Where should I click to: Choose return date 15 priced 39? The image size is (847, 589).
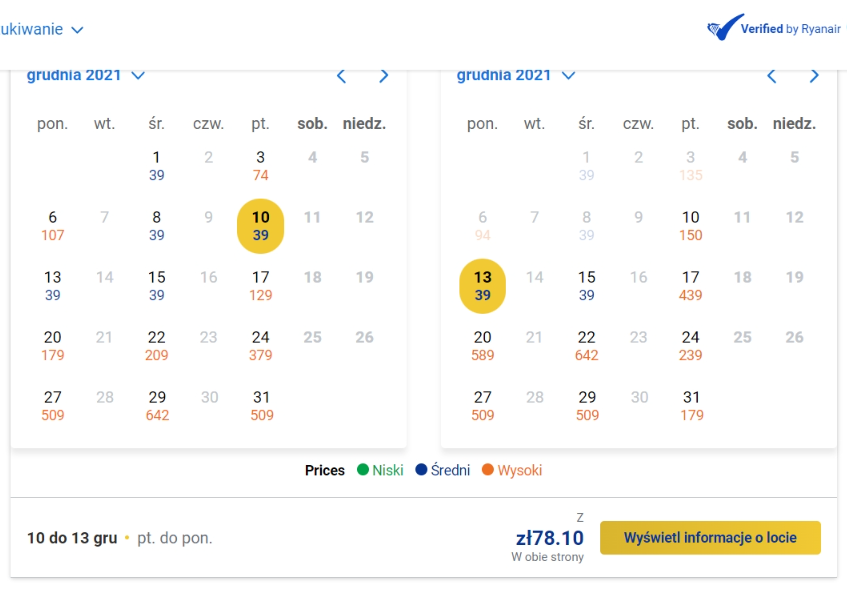point(587,286)
